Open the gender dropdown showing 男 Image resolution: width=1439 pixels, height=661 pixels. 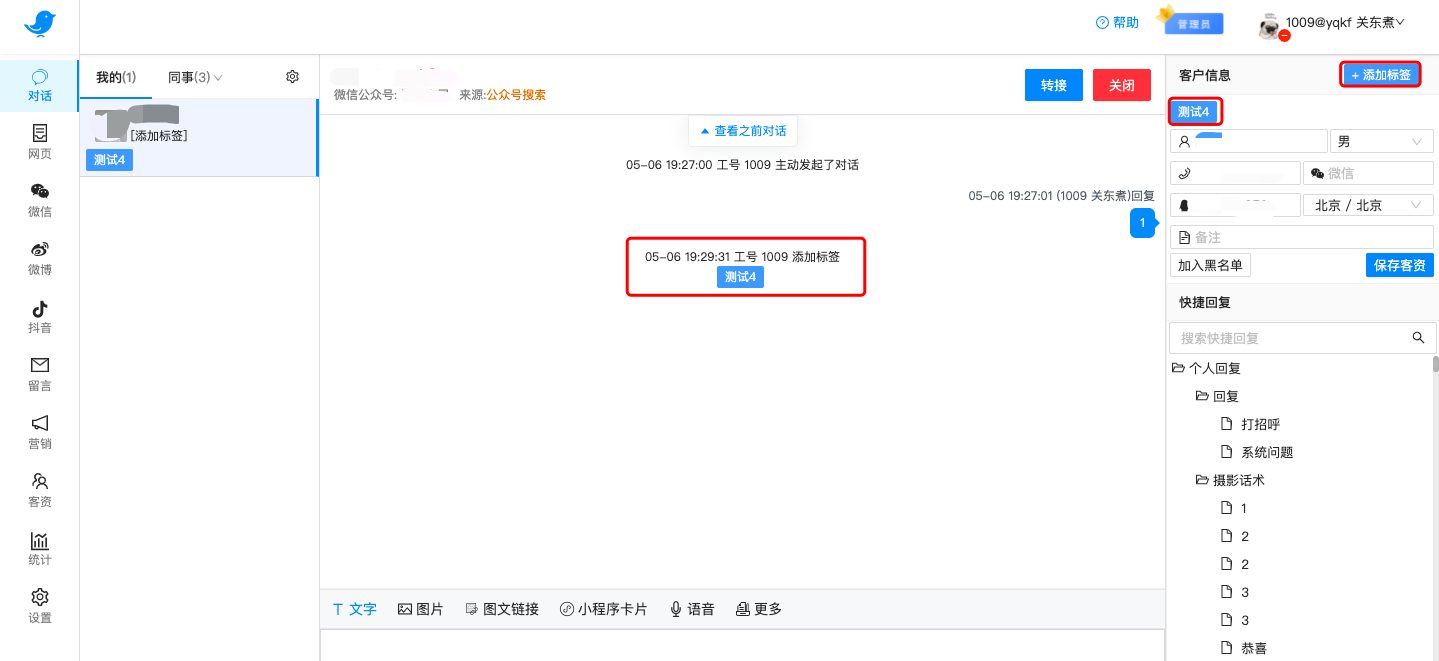click(1381, 142)
